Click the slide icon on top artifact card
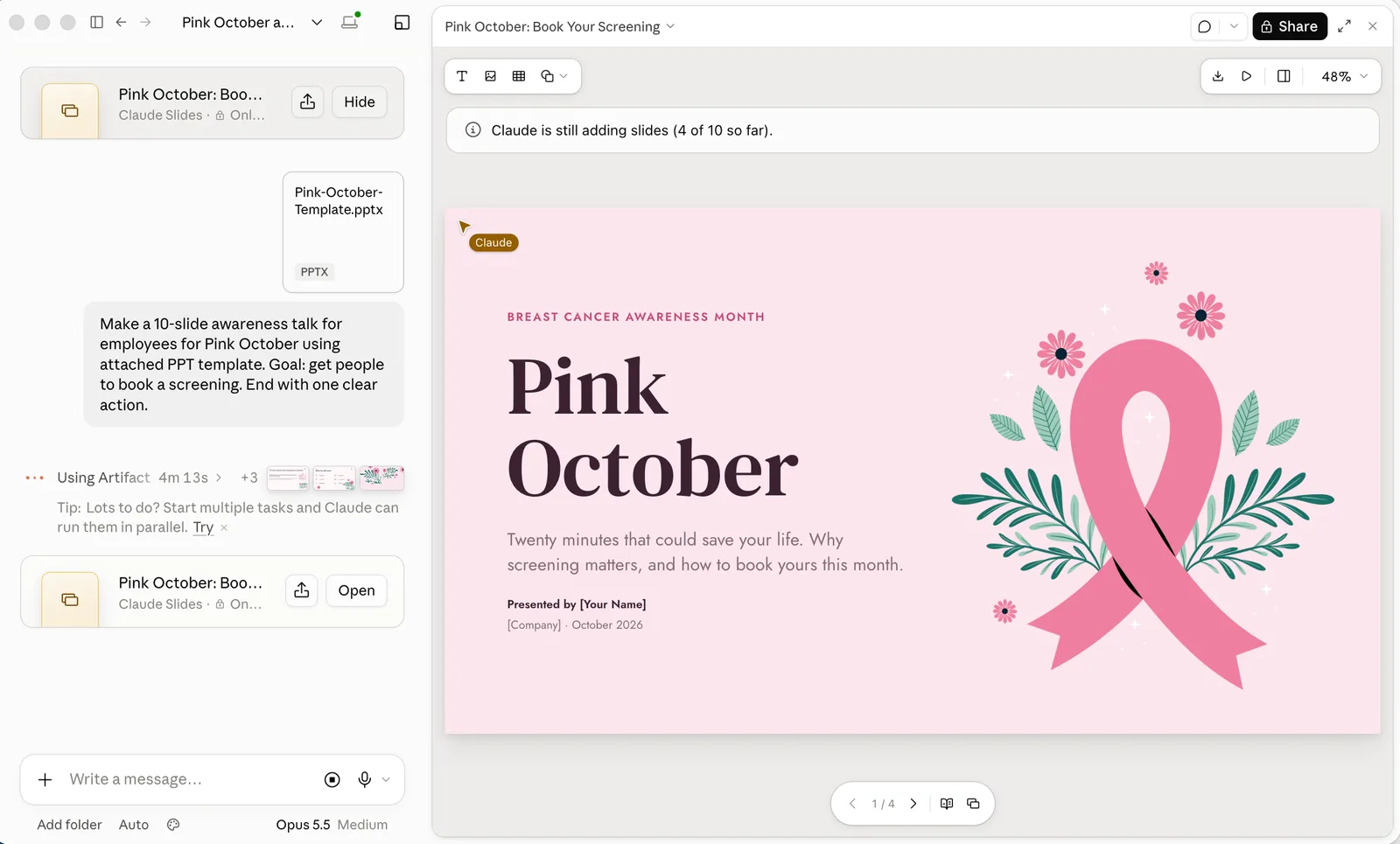1400x844 pixels. (x=70, y=111)
